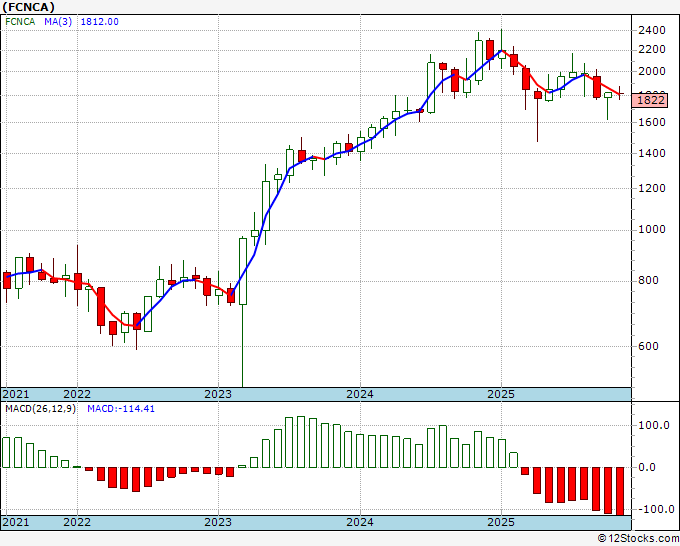The image size is (680, 546).
Task: Click 2023 on the MACD timeline
Action: (218, 522)
